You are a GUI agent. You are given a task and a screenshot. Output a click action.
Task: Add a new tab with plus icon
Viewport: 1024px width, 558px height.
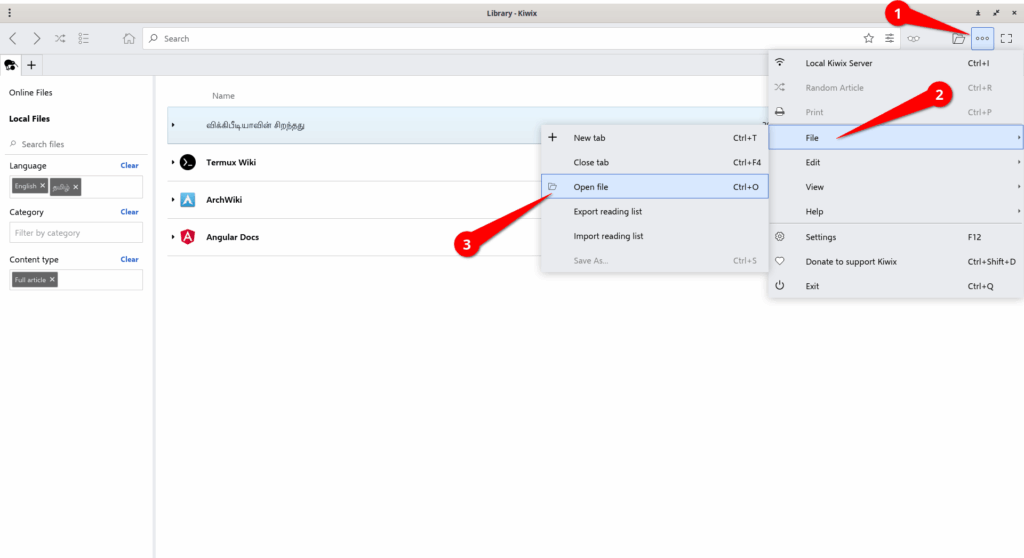(31, 65)
